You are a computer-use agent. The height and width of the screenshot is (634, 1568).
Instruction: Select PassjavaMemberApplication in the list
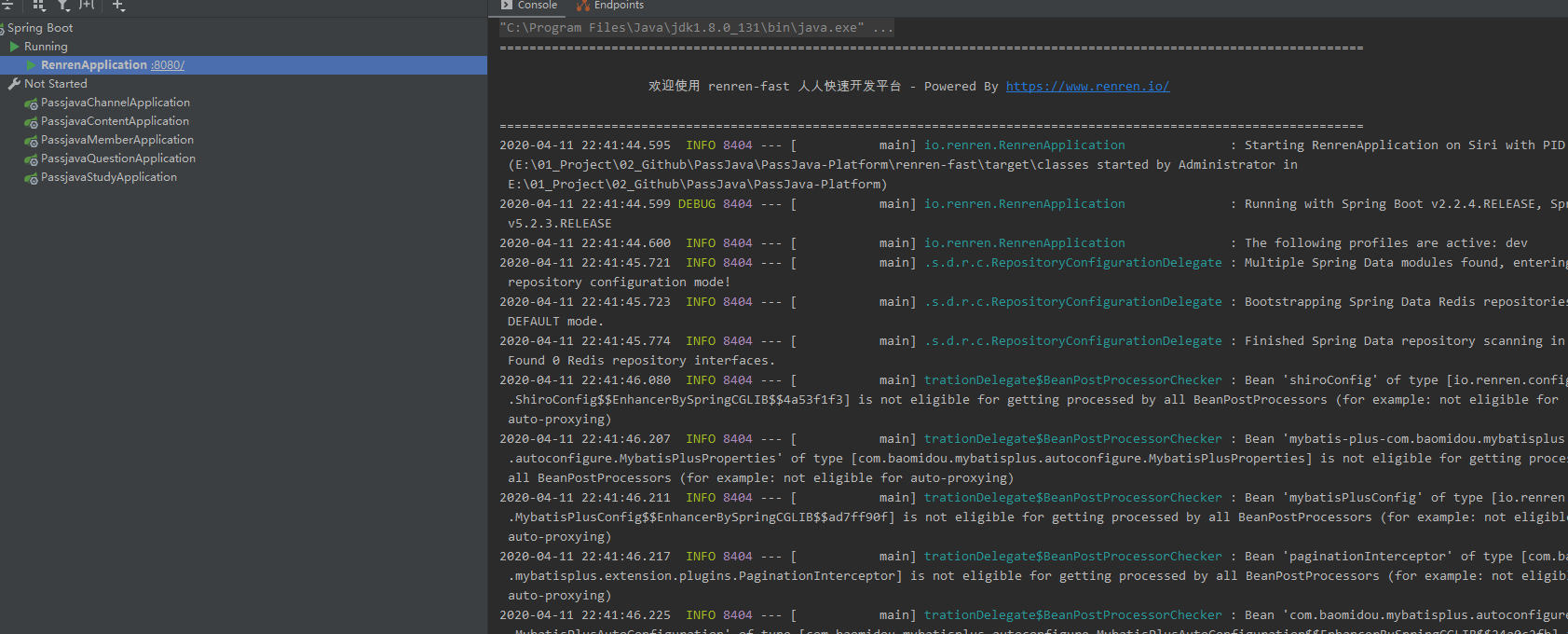click(116, 140)
